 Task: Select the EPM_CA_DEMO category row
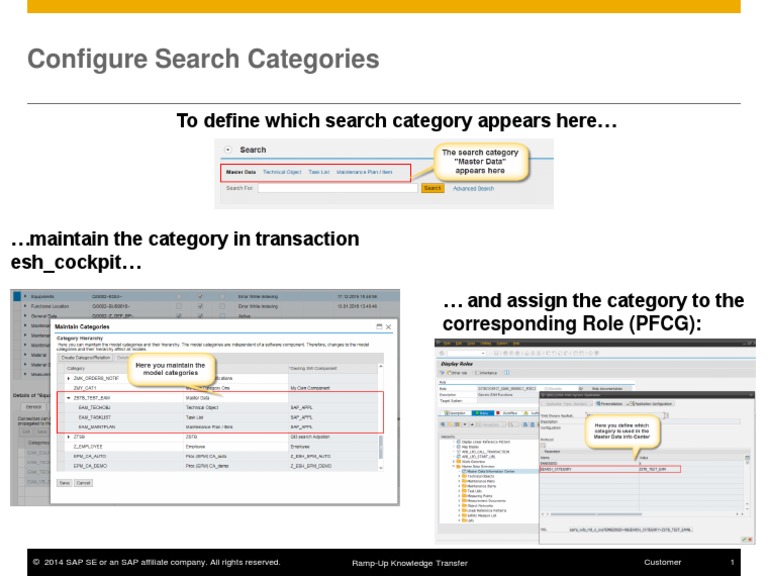(218, 466)
